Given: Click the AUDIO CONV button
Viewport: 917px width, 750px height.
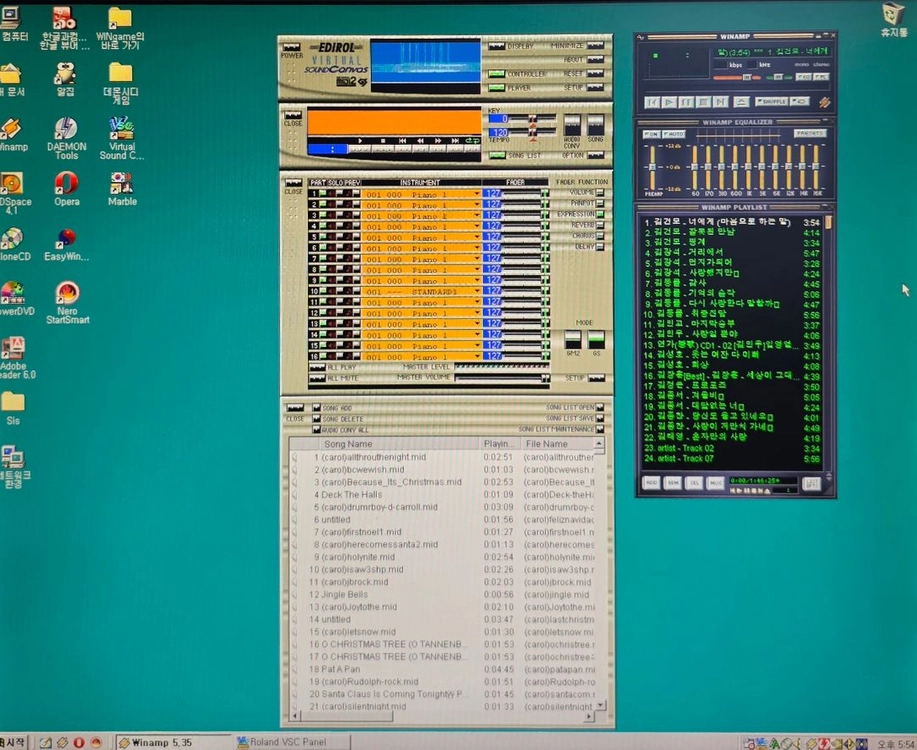Looking at the screenshot, I should click(571, 125).
